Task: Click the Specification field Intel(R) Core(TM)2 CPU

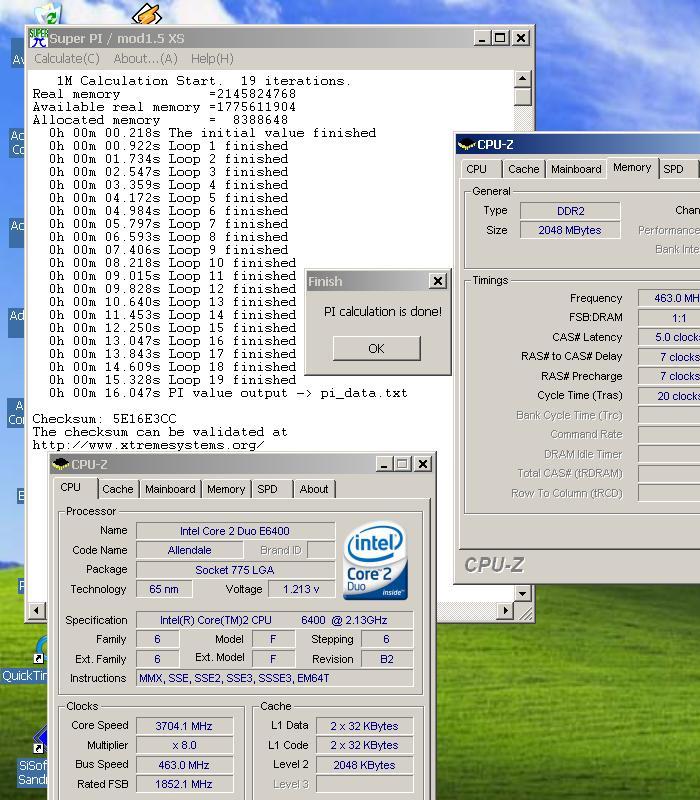Action: pyautogui.click(x=274, y=620)
